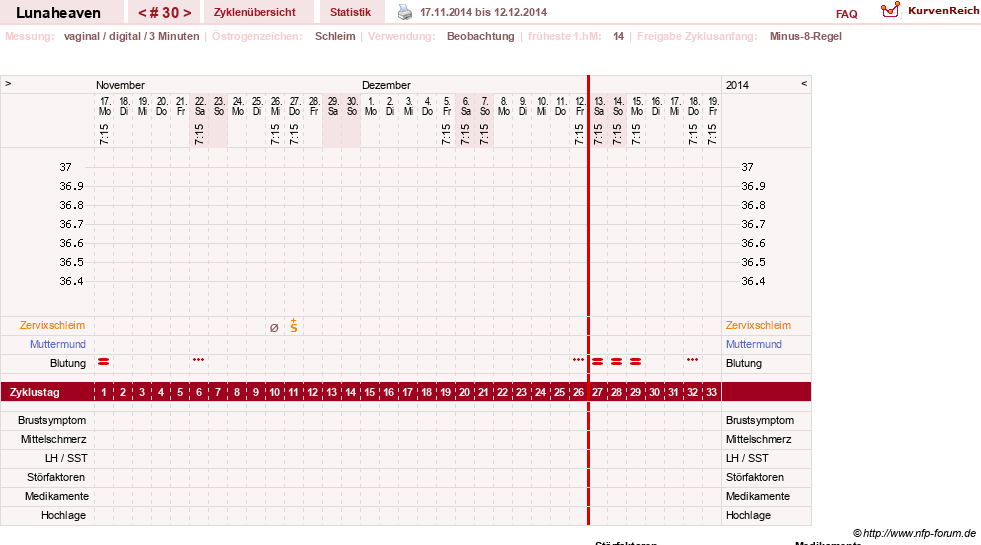The height and width of the screenshot is (545, 981).
Task: Open the printer icon to print chart
Action: pos(405,12)
